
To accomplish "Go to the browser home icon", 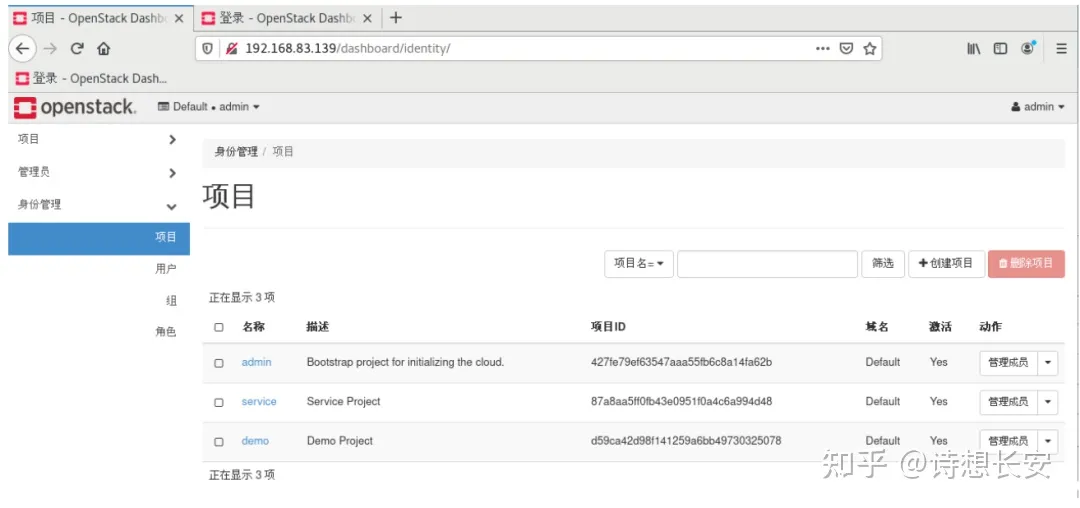I will [104, 48].
